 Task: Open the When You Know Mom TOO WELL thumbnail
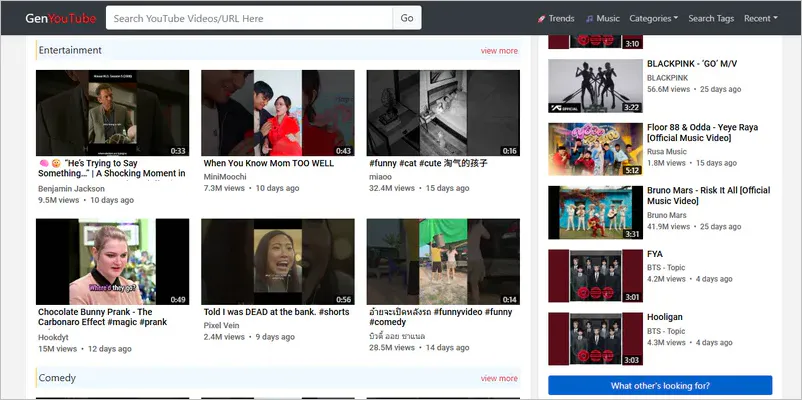(278, 113)
